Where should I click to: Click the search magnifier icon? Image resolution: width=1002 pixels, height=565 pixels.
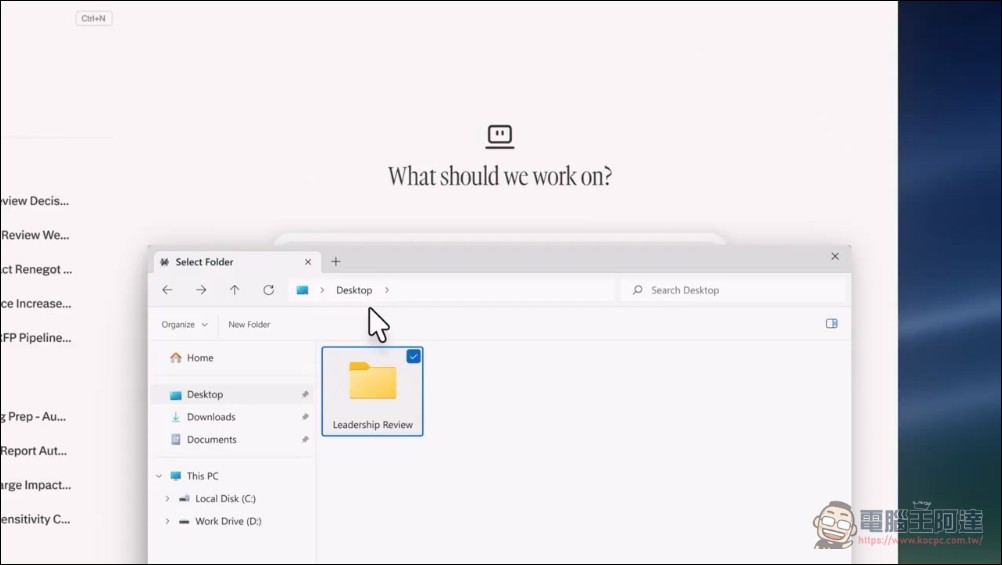point(637,290)
